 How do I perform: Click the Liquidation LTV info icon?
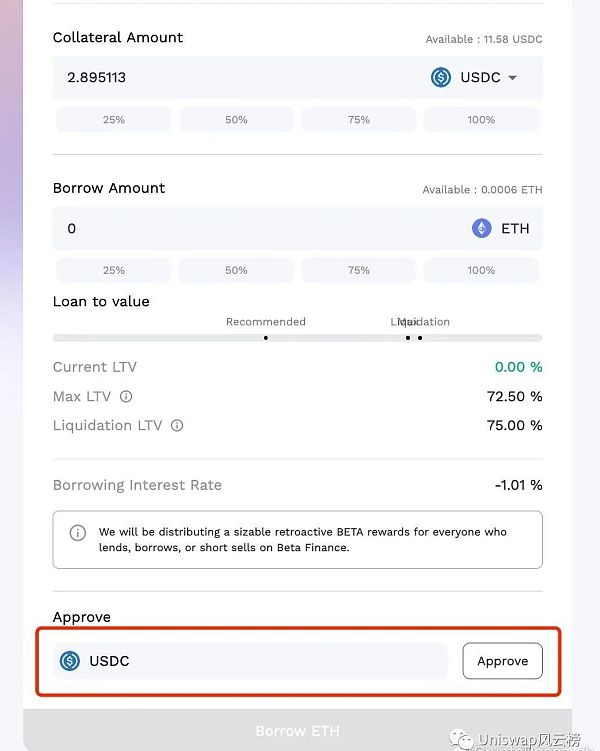(x=177, y=425)
